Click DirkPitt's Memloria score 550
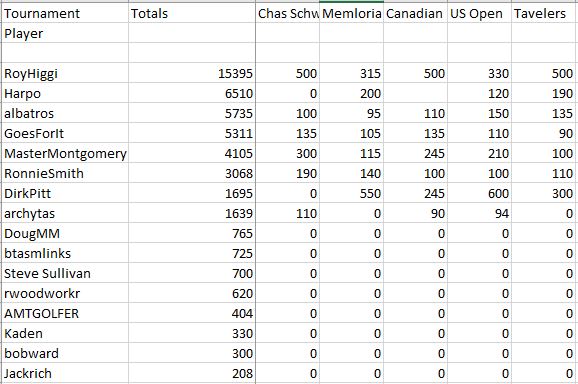Screen dimensions: 578x384 (x=351, y=193)
